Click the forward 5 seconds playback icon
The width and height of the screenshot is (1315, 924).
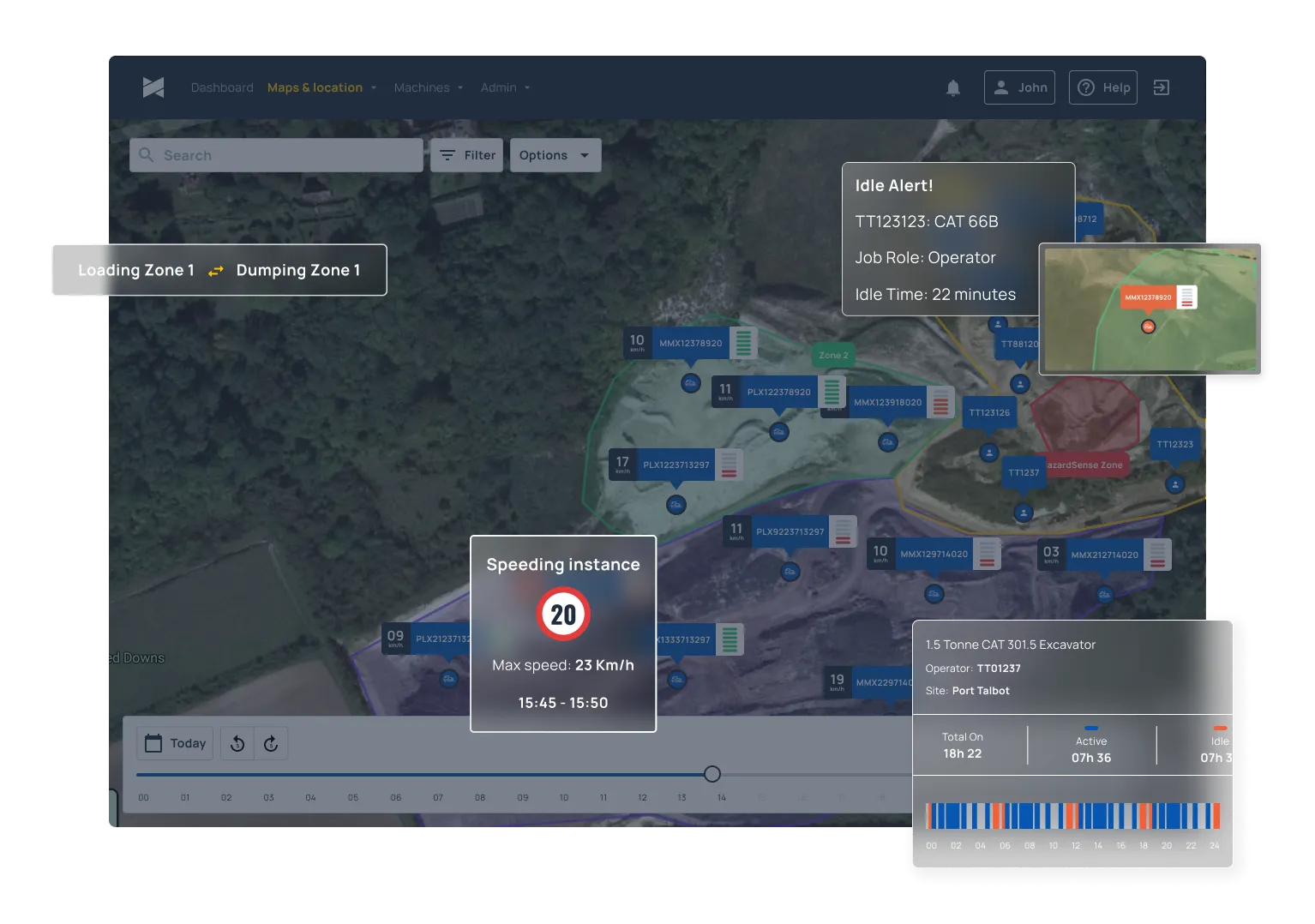(272, 743)
